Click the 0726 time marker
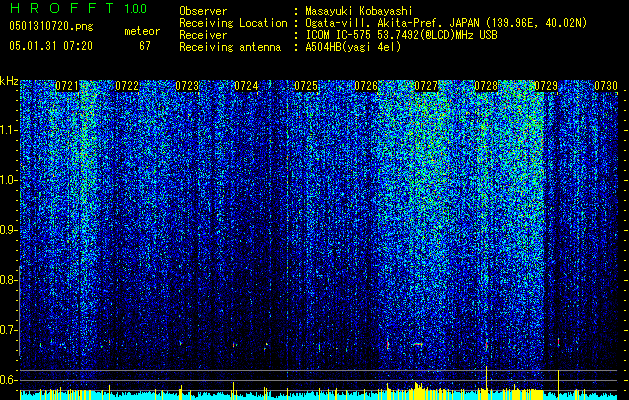This screenshot has width=629, height=400. click(366, 86)
